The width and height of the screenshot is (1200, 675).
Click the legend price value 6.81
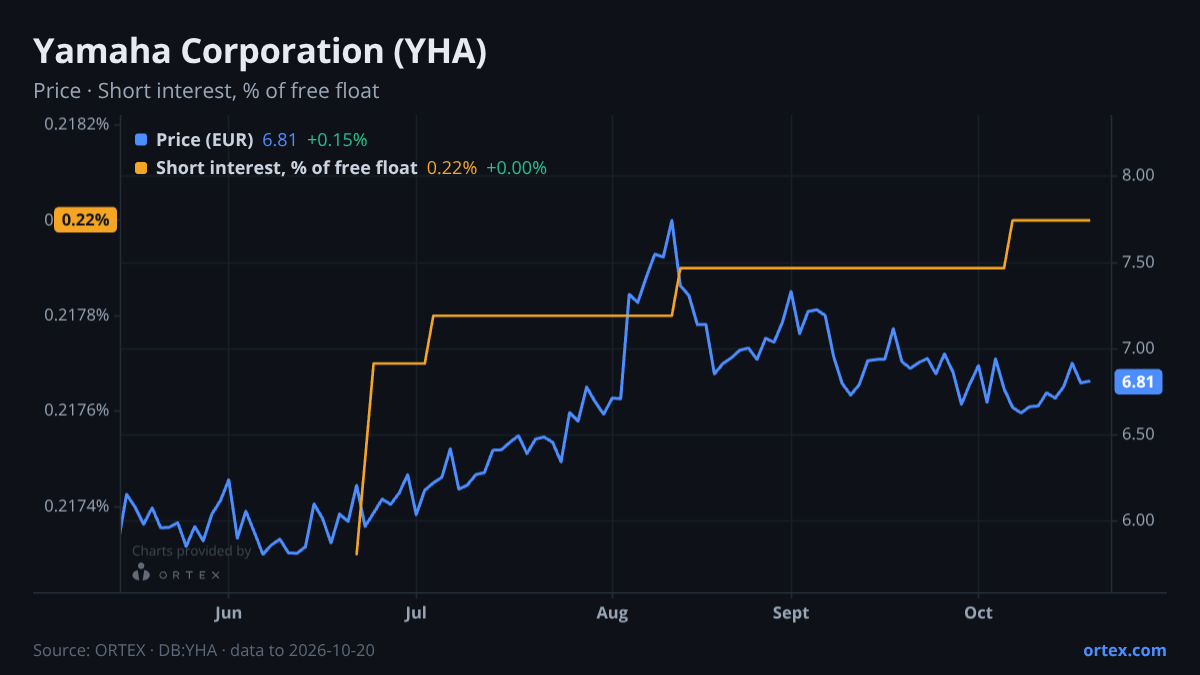(x=279, y=140)
